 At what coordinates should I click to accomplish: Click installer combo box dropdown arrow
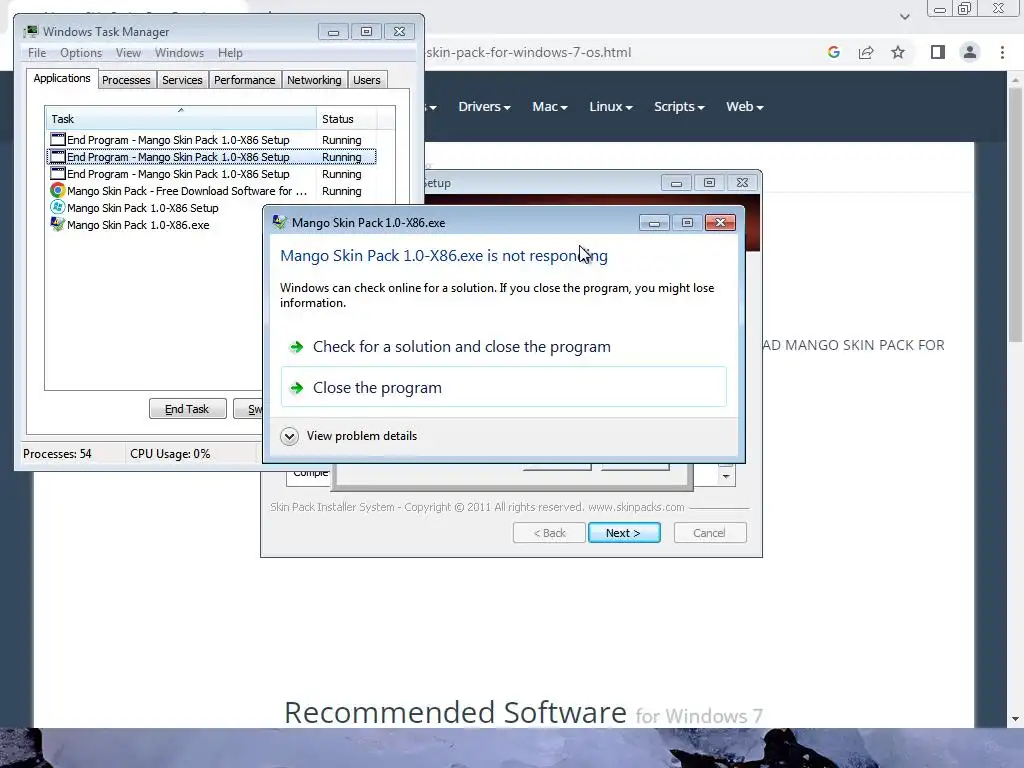(x=726, y=476)
